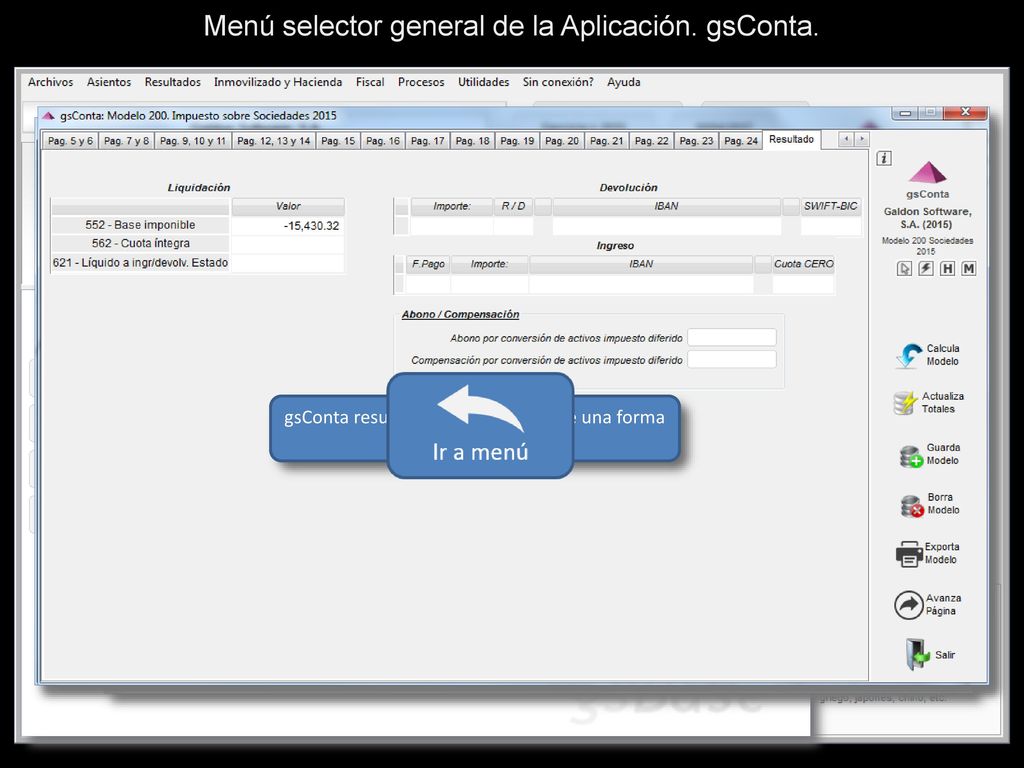Click 'Valor' column header
This screenshot has height=768, width=1024.
(287, 206)
